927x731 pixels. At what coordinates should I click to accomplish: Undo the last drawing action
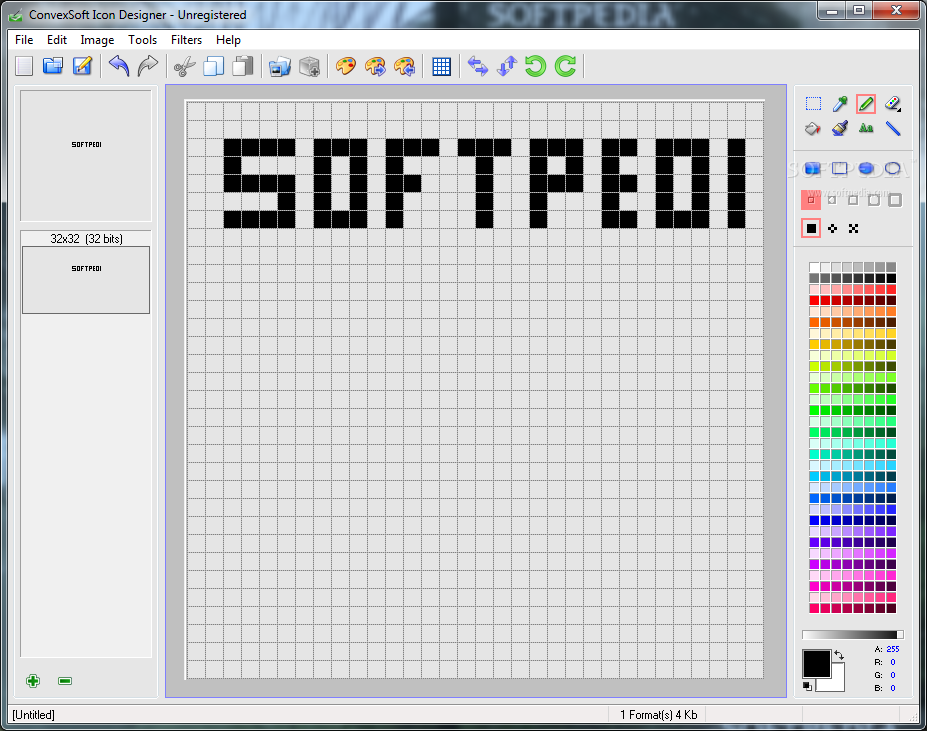pos(119,66)
